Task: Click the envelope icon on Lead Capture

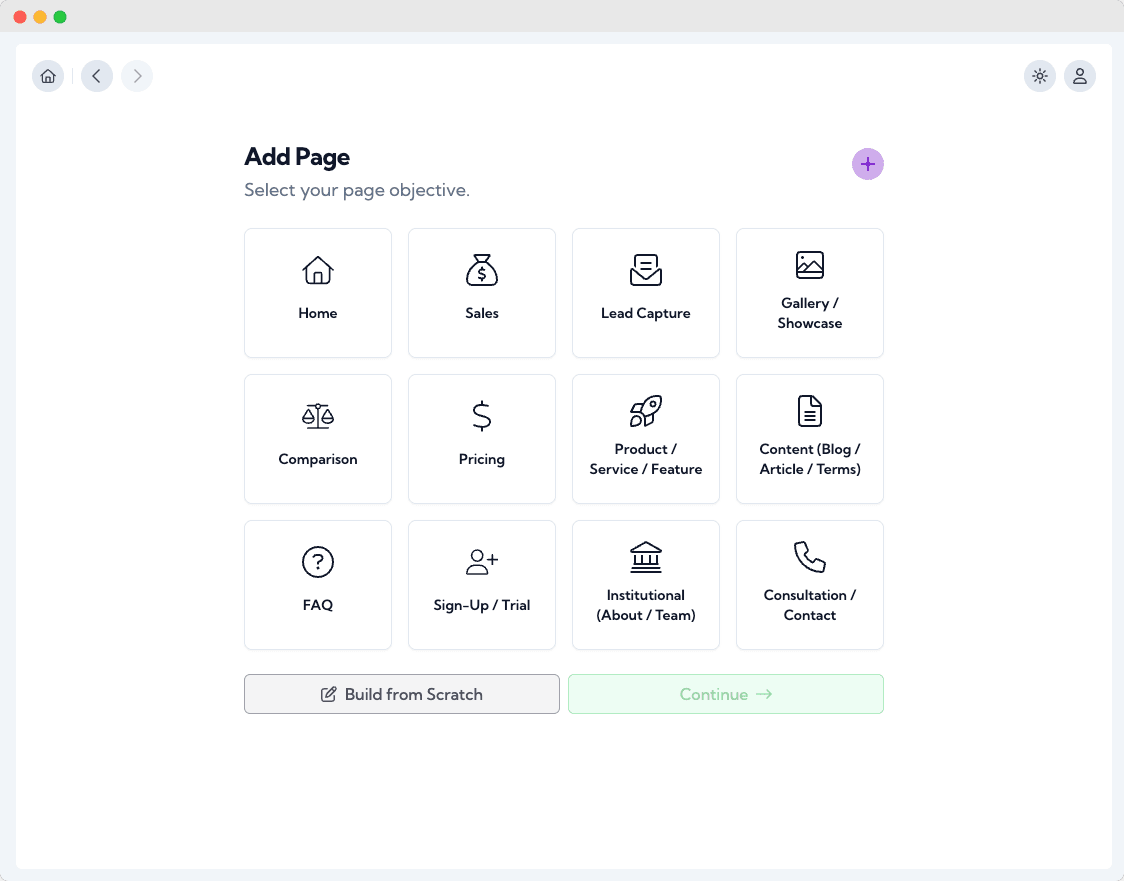Action: [646, 270]
